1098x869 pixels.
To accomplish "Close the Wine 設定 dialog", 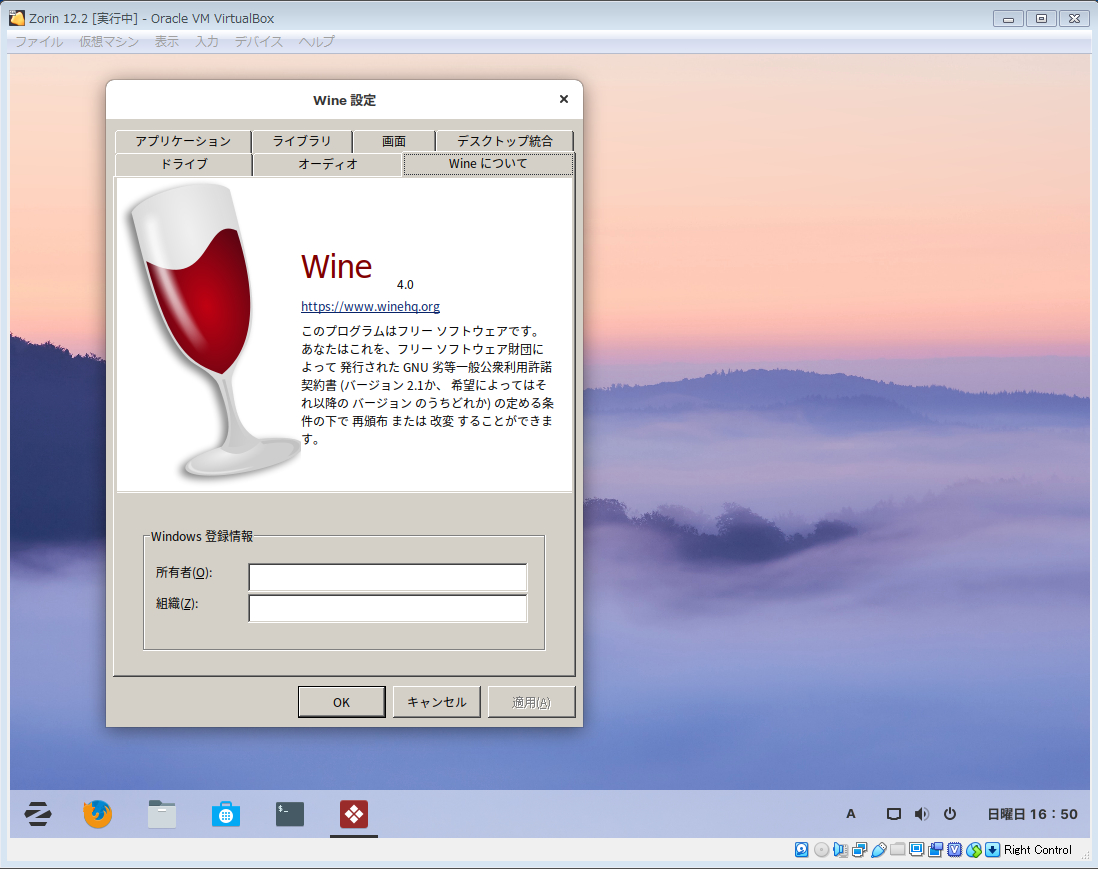I will pyautogui.click(x=564, y=99).
